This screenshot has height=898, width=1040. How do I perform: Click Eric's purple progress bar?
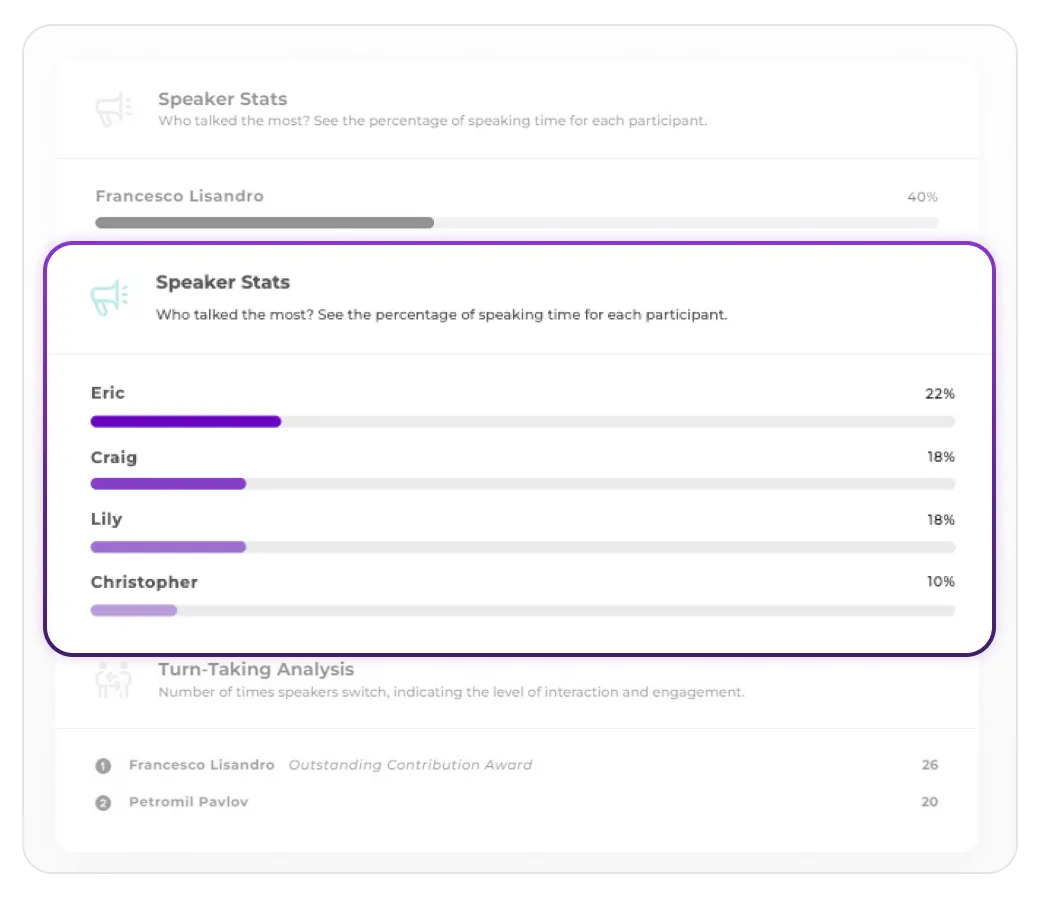pyautogui.click(x=186, y=421)
